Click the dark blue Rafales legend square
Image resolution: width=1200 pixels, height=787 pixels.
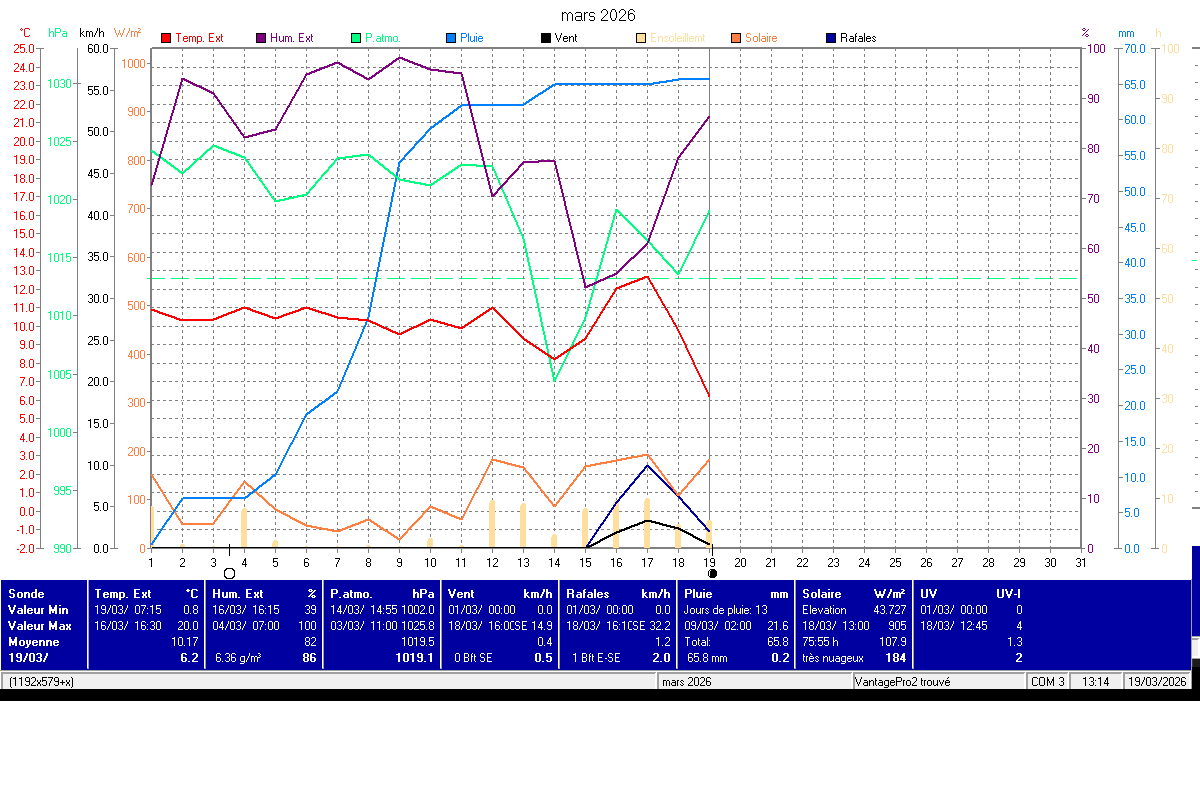[830, 39]
